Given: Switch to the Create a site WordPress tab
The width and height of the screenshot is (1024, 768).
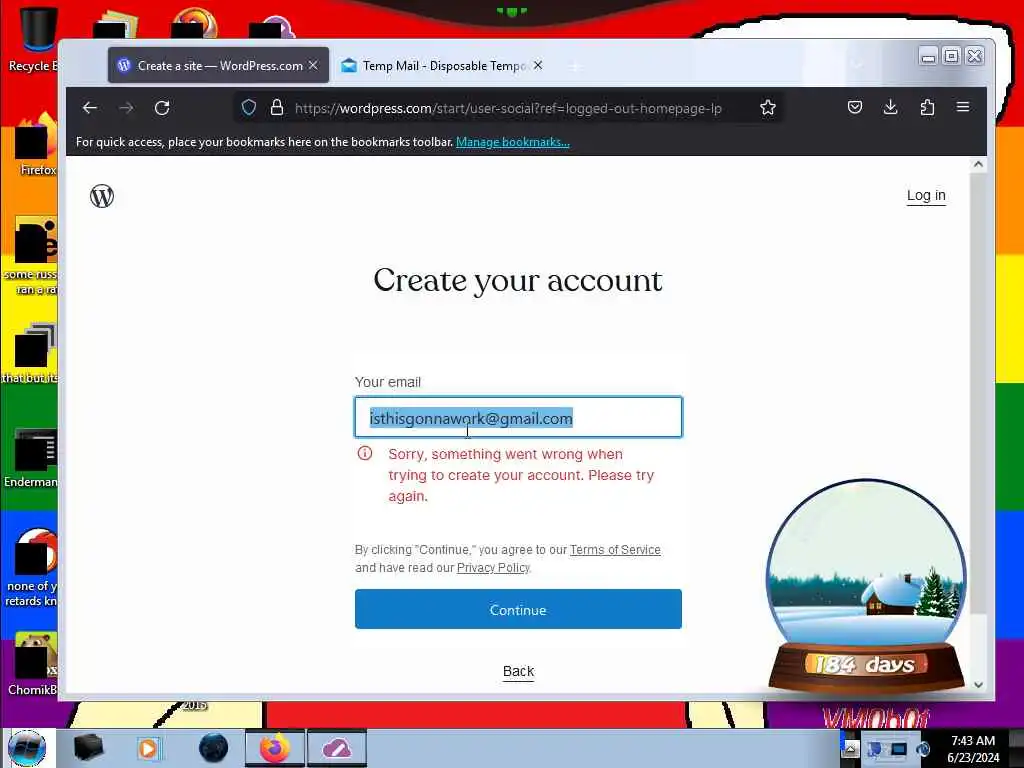Looking at the screenshot, I should [x=219, y=65].
